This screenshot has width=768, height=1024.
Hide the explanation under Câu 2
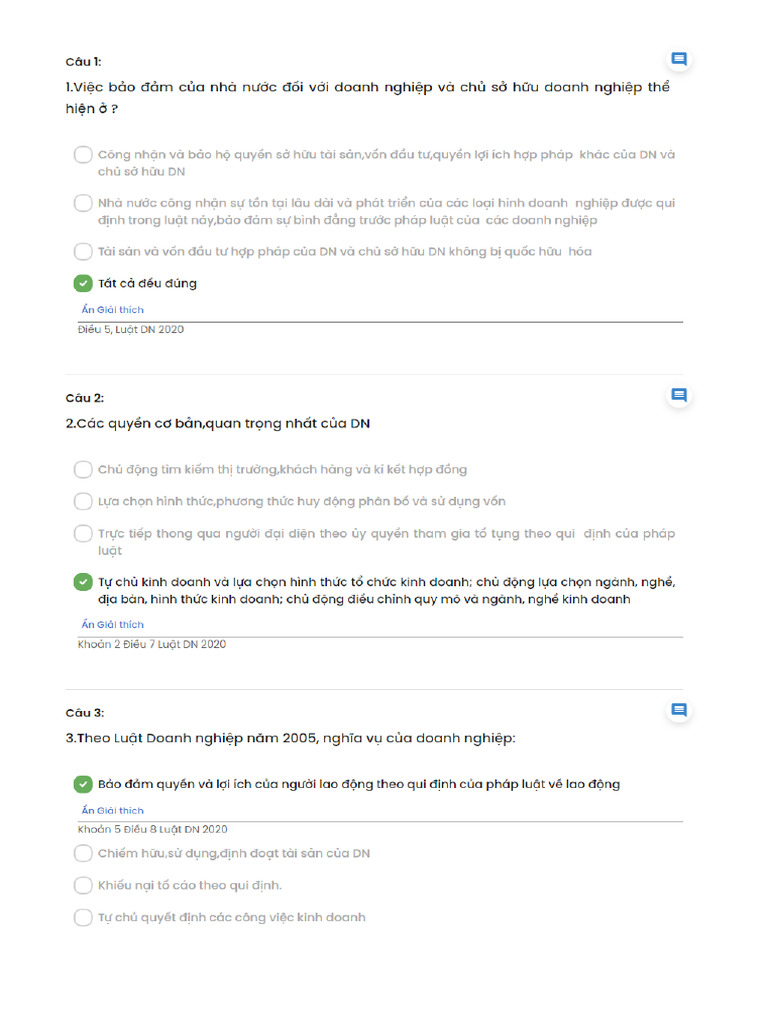point(112,625)
